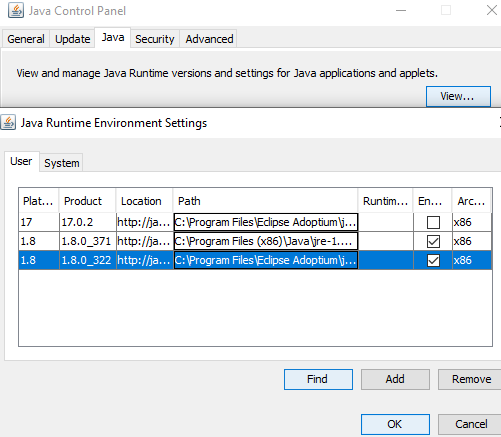
Task: Click the Add button
Action: pos(395,379)
